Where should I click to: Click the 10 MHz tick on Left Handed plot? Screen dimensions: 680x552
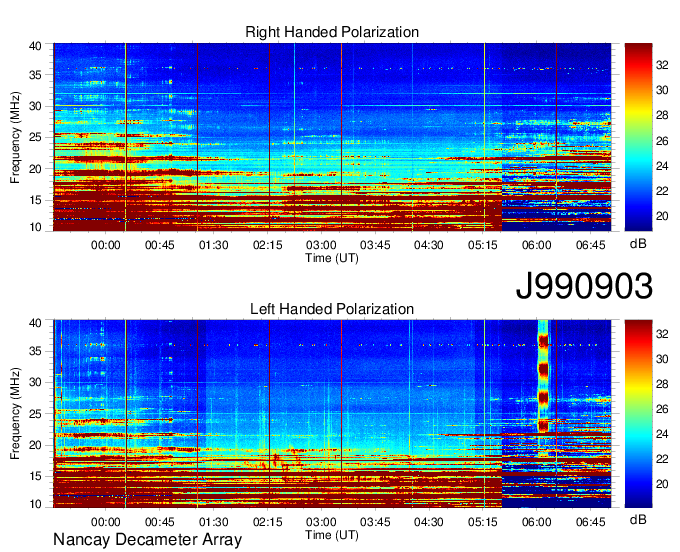(36, 504)
